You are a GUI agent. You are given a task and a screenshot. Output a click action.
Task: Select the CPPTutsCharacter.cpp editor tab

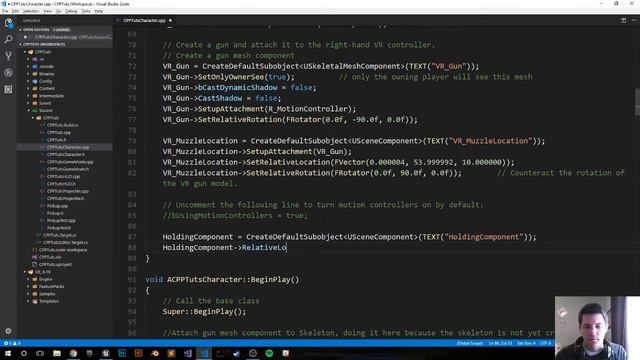point(144,20)
